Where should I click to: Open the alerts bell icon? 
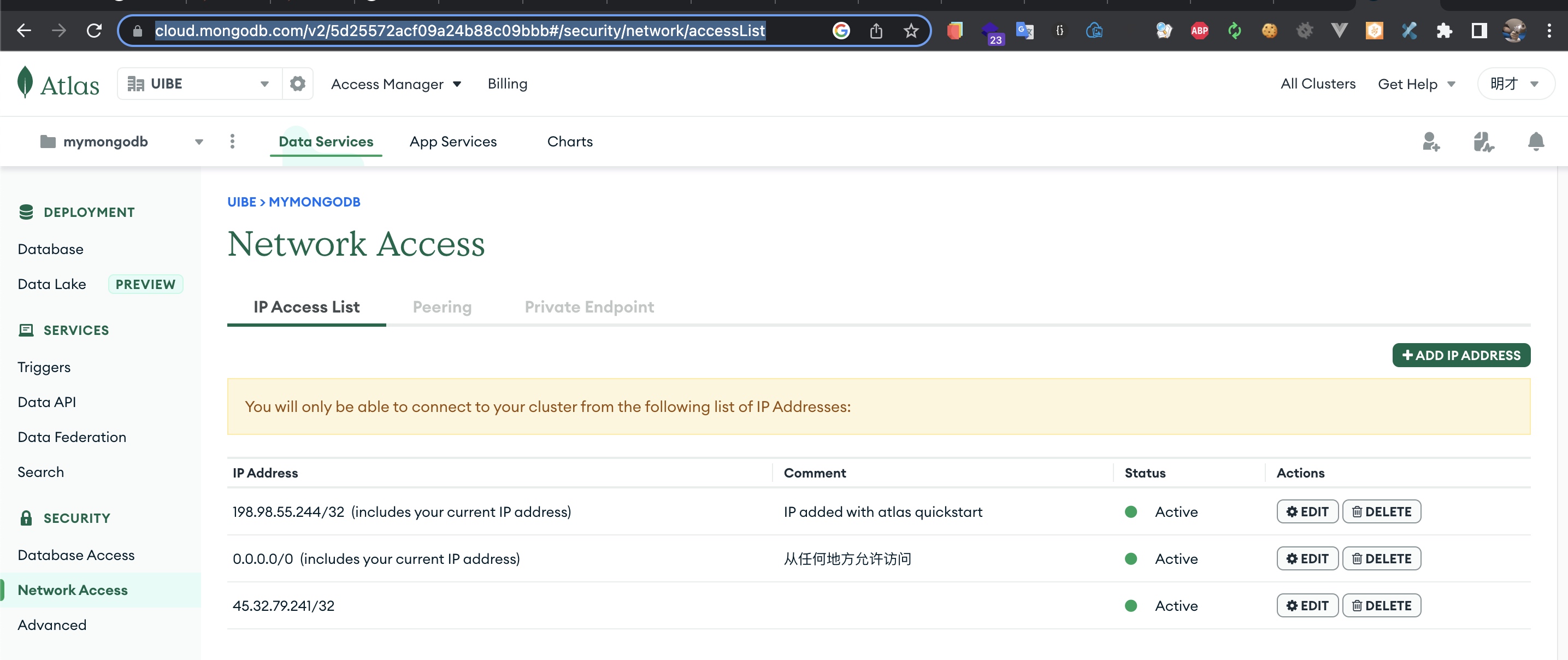[x=1535, y=142]
